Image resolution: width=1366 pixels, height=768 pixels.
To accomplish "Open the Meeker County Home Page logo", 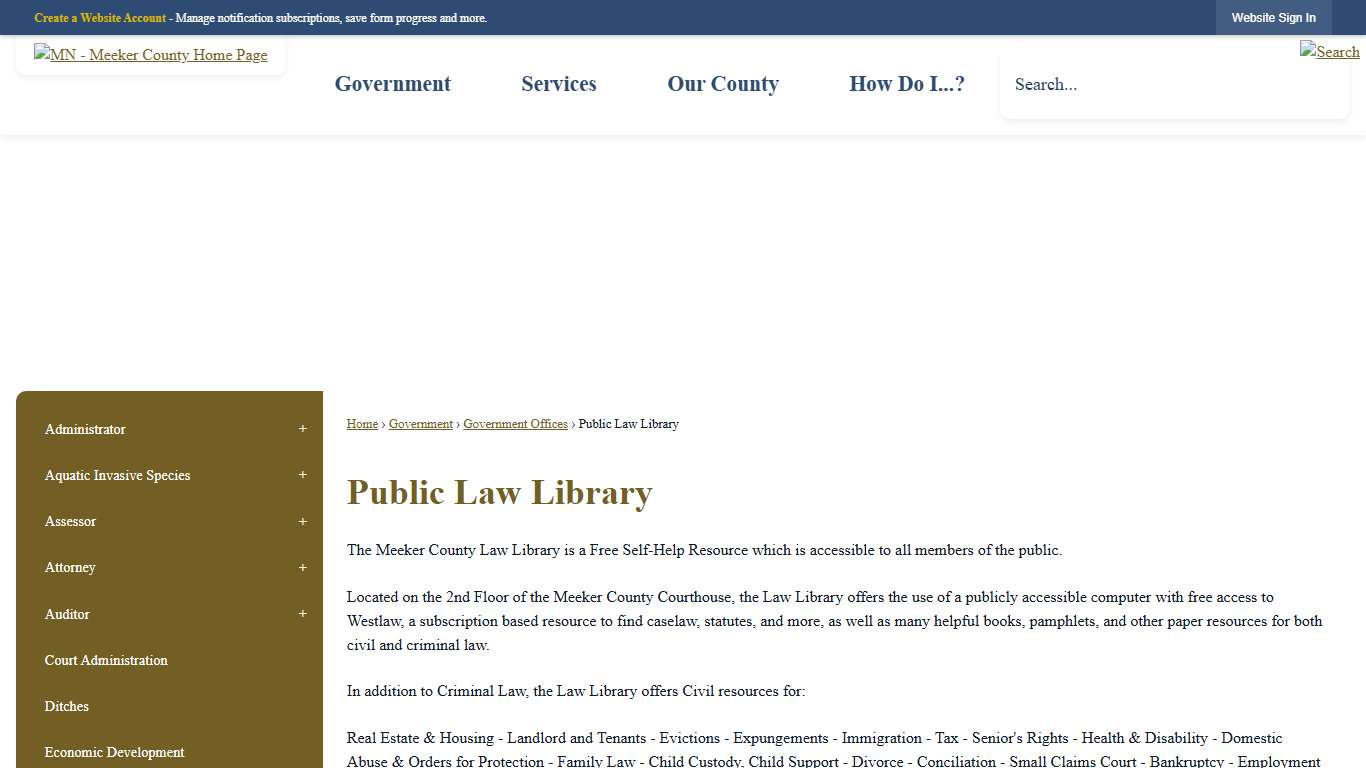I will (150, 55).
